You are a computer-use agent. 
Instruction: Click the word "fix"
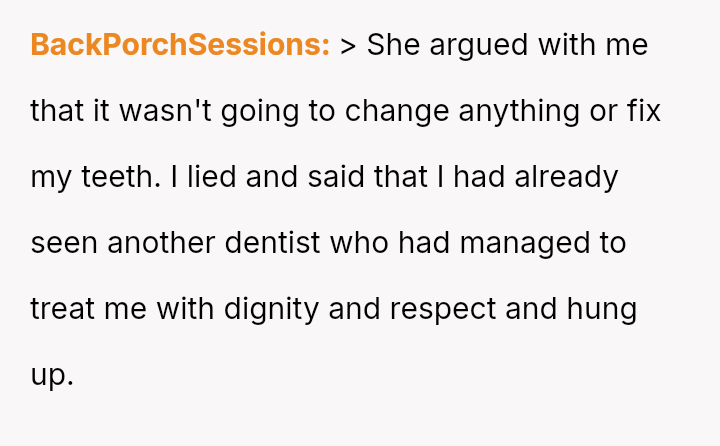pyautogui.click(x=640, y=111)
